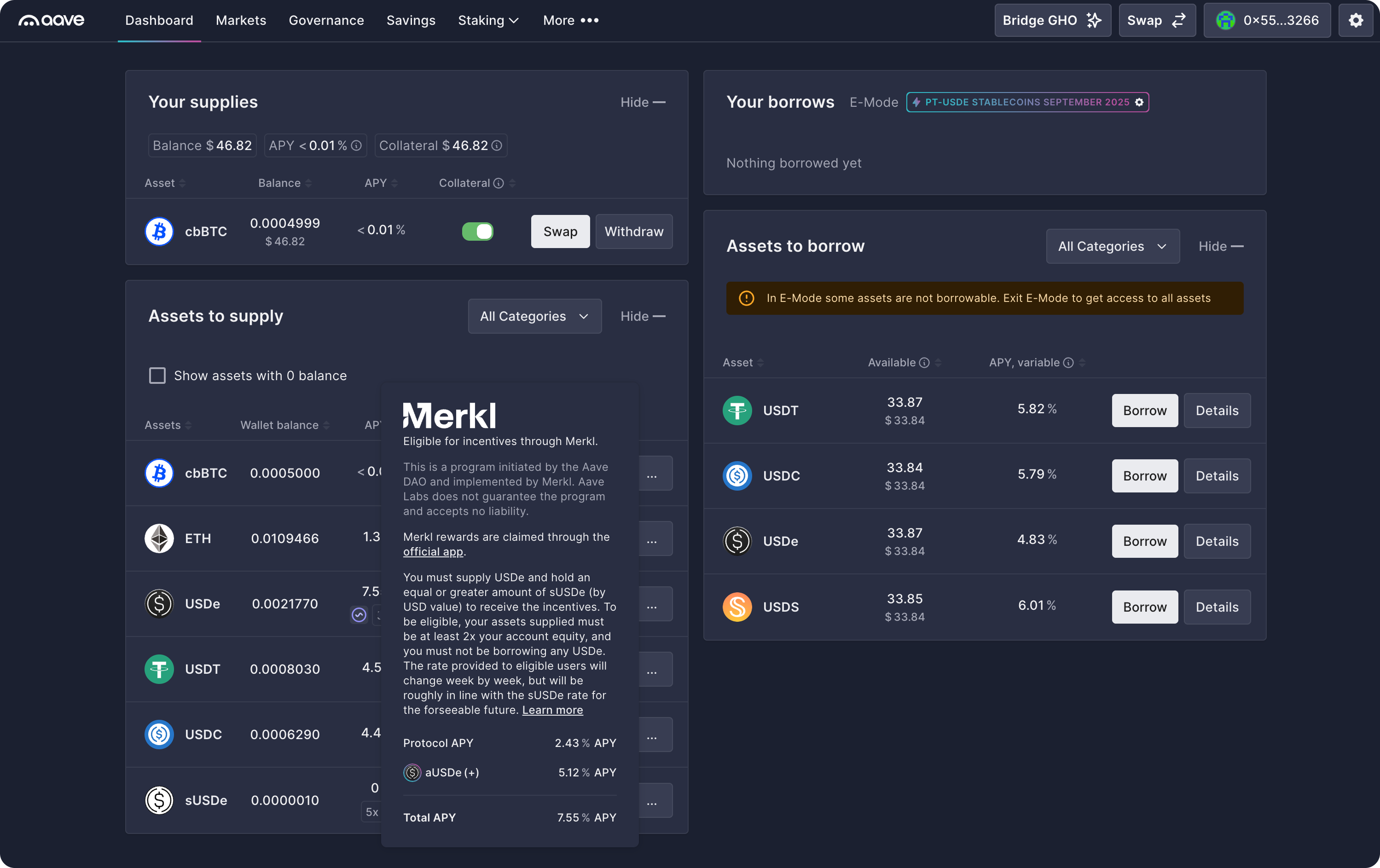Switch to the Markets tab
The image size is (1380, 868).
[241, 20]
